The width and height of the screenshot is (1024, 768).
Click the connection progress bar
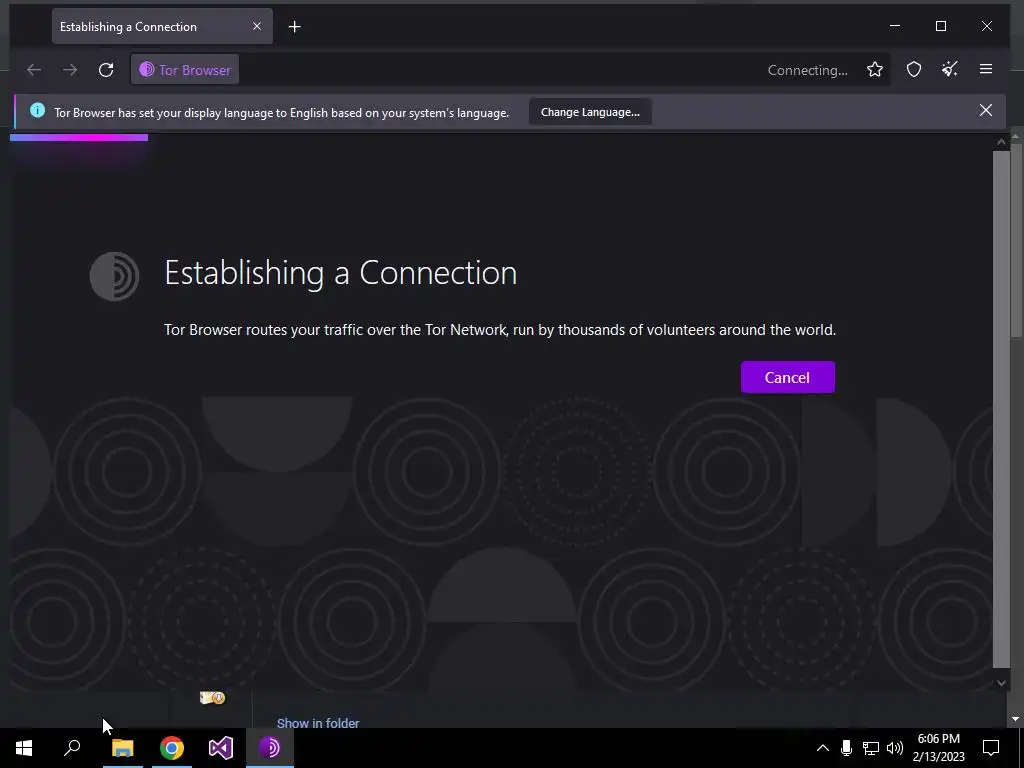(79, 137)
